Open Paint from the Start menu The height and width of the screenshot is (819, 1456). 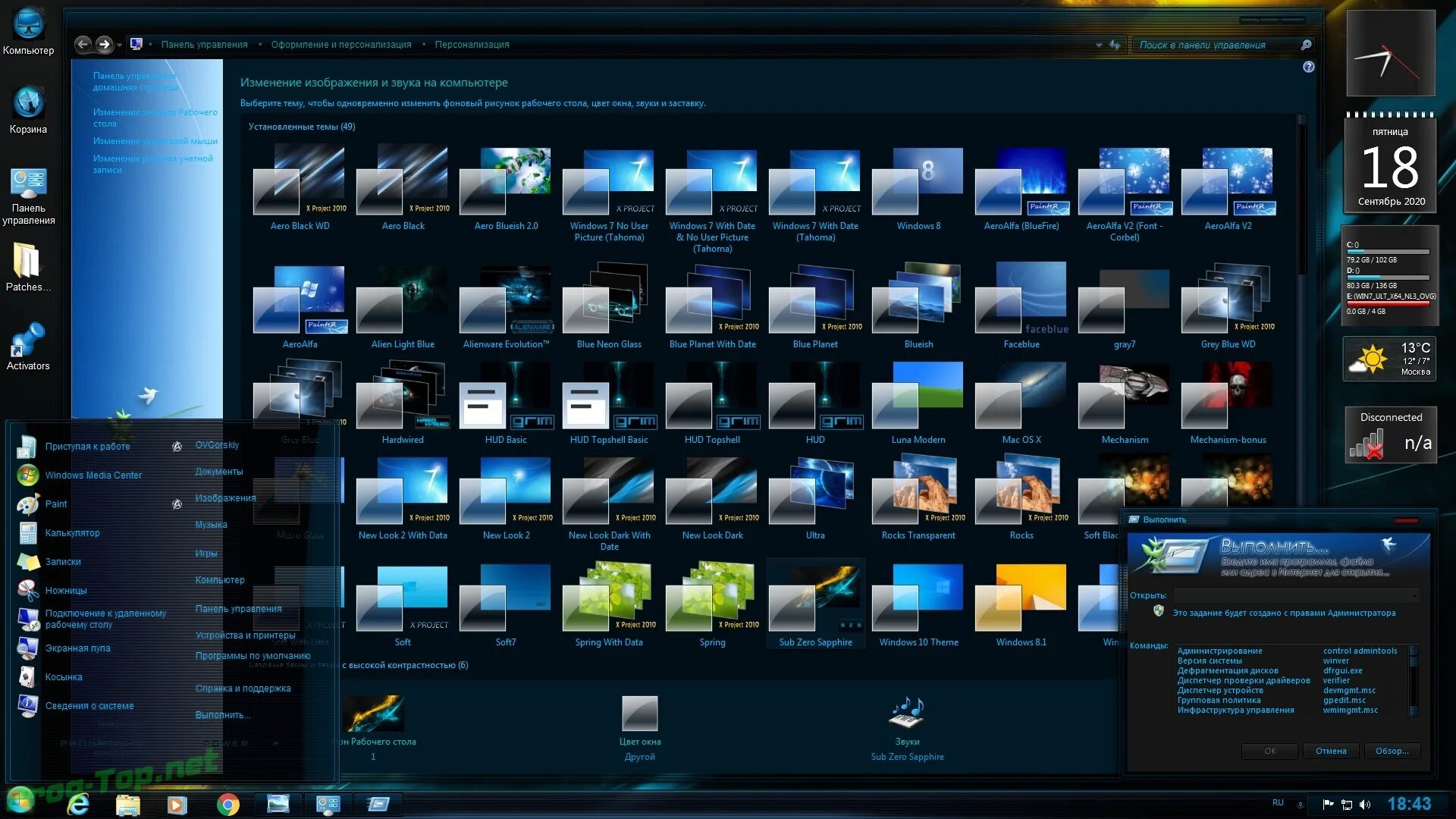pos(56,504)
